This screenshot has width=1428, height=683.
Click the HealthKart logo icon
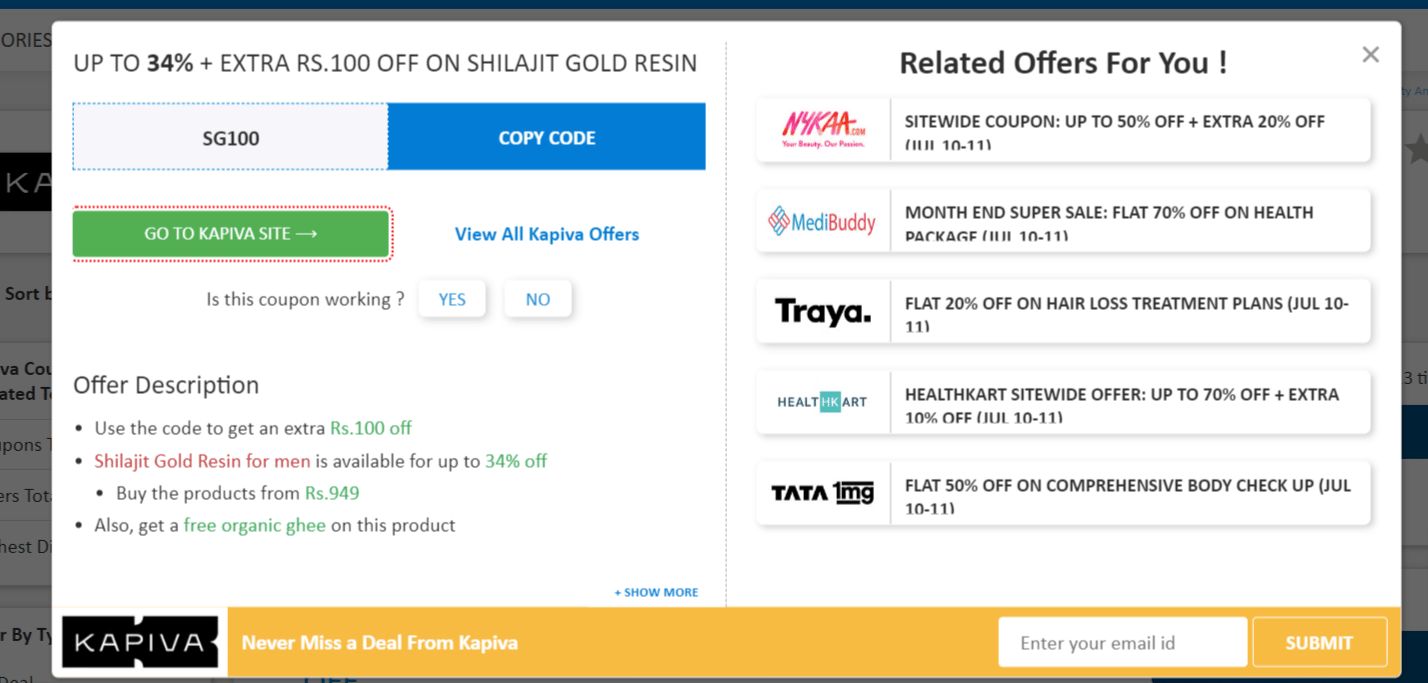click(822, 402)
